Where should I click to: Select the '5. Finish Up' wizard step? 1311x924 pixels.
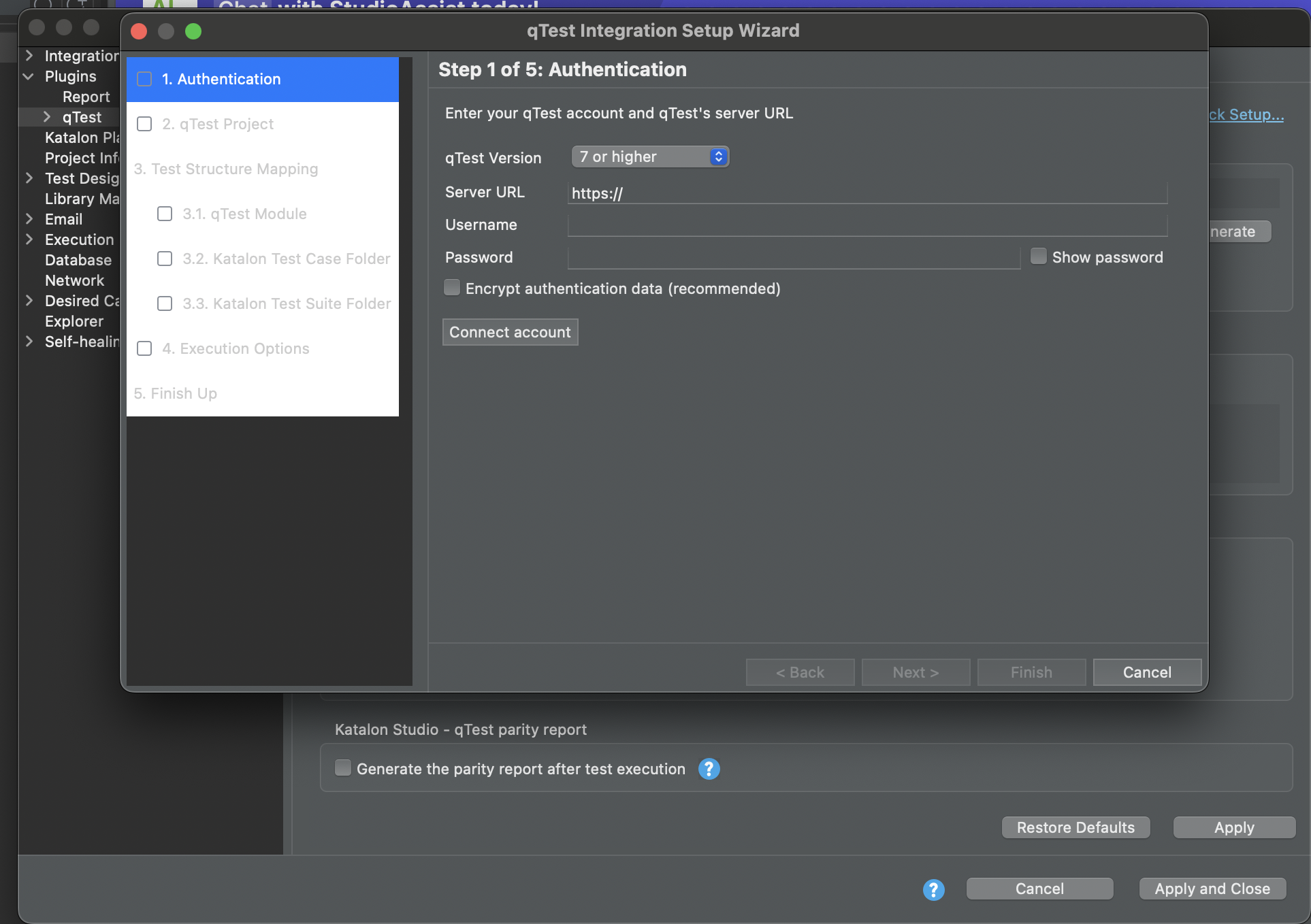[x=175, y=393]
